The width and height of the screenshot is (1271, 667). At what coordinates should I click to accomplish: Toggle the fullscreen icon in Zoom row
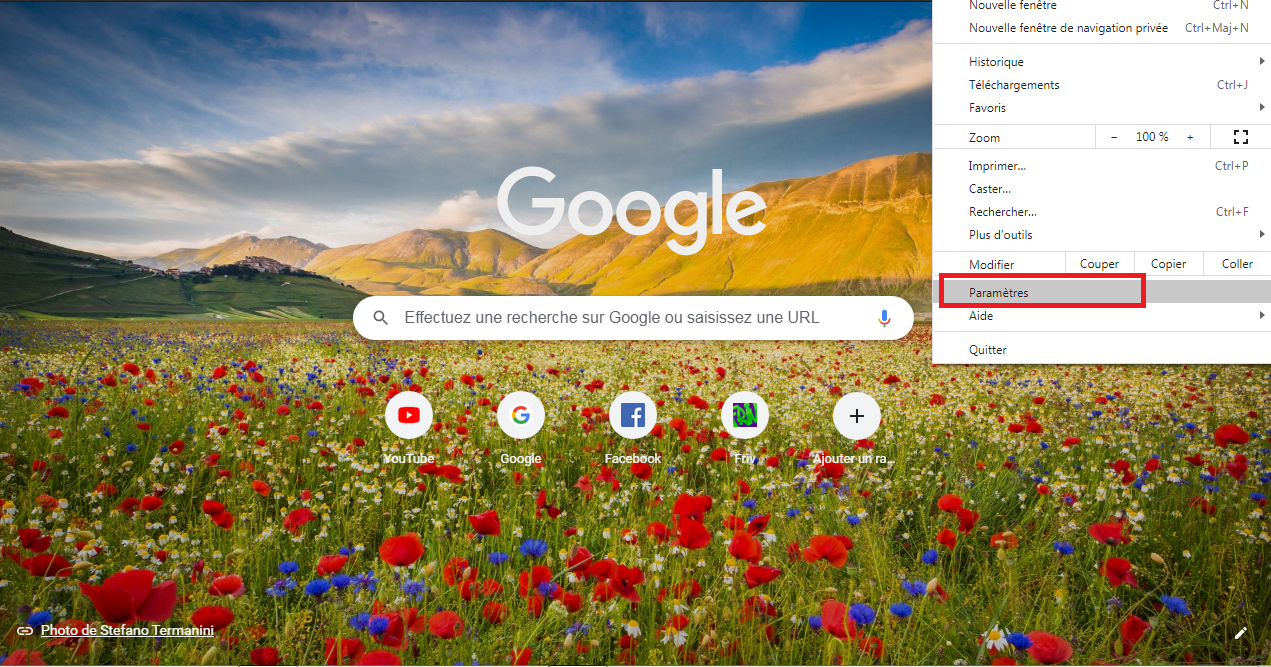point(1241,137)
